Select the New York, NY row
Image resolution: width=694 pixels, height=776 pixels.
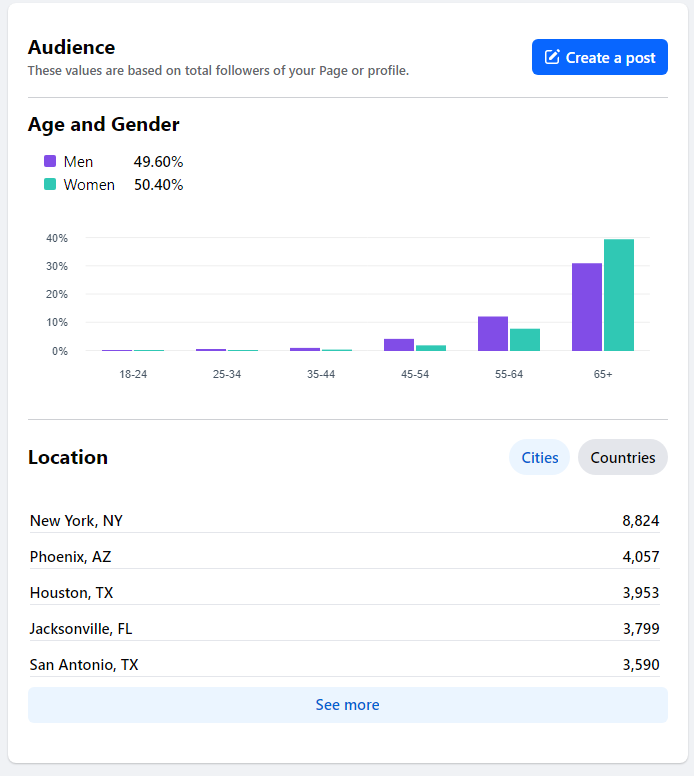pos(344,521)
